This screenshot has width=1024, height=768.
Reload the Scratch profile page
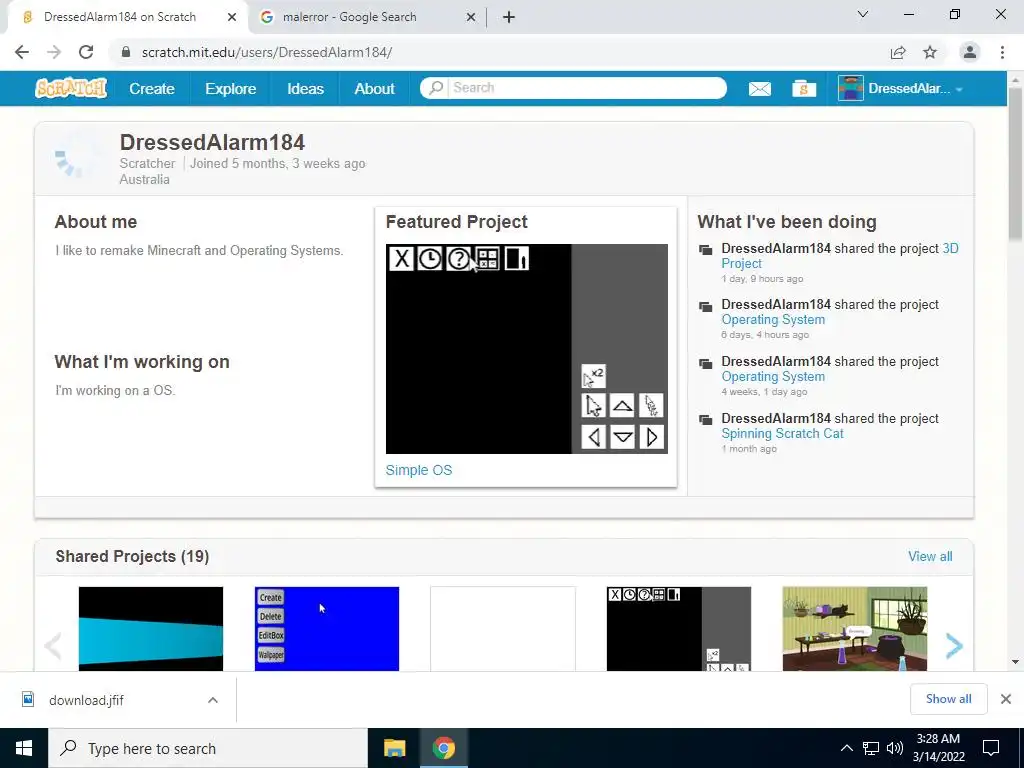click(x=86, y=52)
